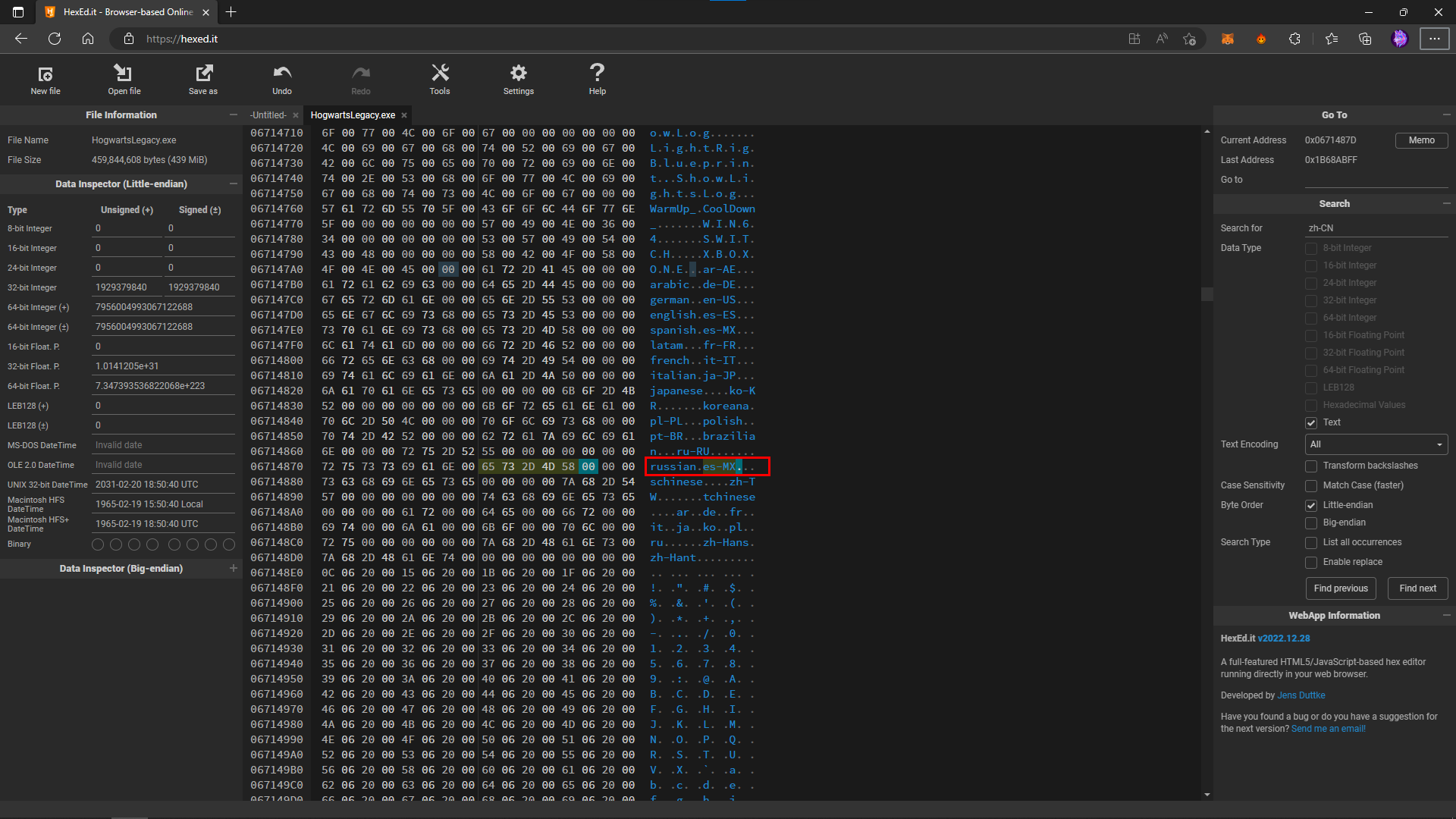Open a file with Open file icon
Image resolution: width=1456 pixels, height=819 pixels.
(124, 74)
